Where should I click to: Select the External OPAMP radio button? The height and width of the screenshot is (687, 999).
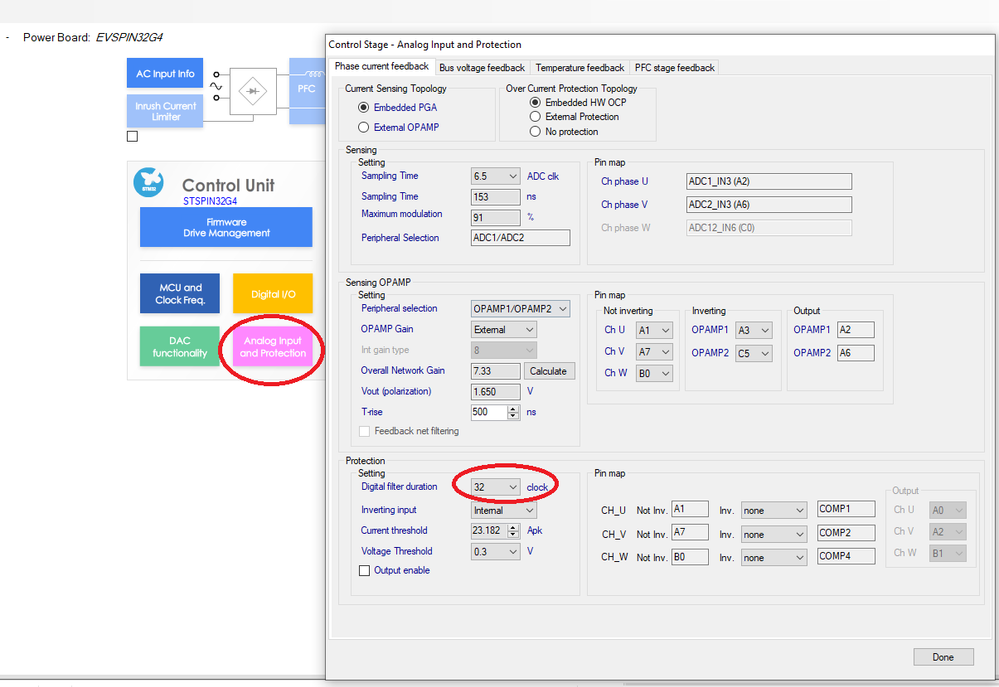pyautogui.click(x=364, y=127)
